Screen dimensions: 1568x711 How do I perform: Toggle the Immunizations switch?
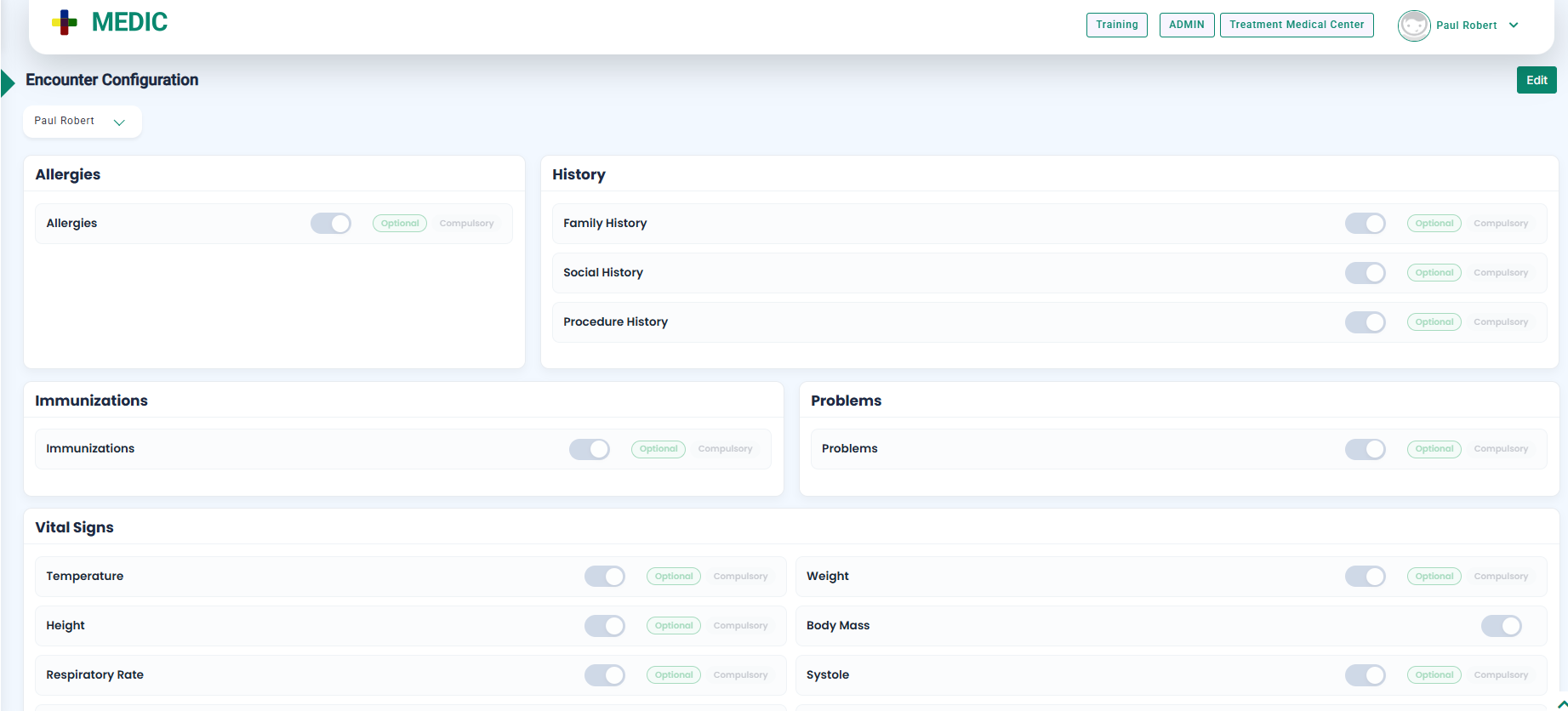[x=590, y=449]
